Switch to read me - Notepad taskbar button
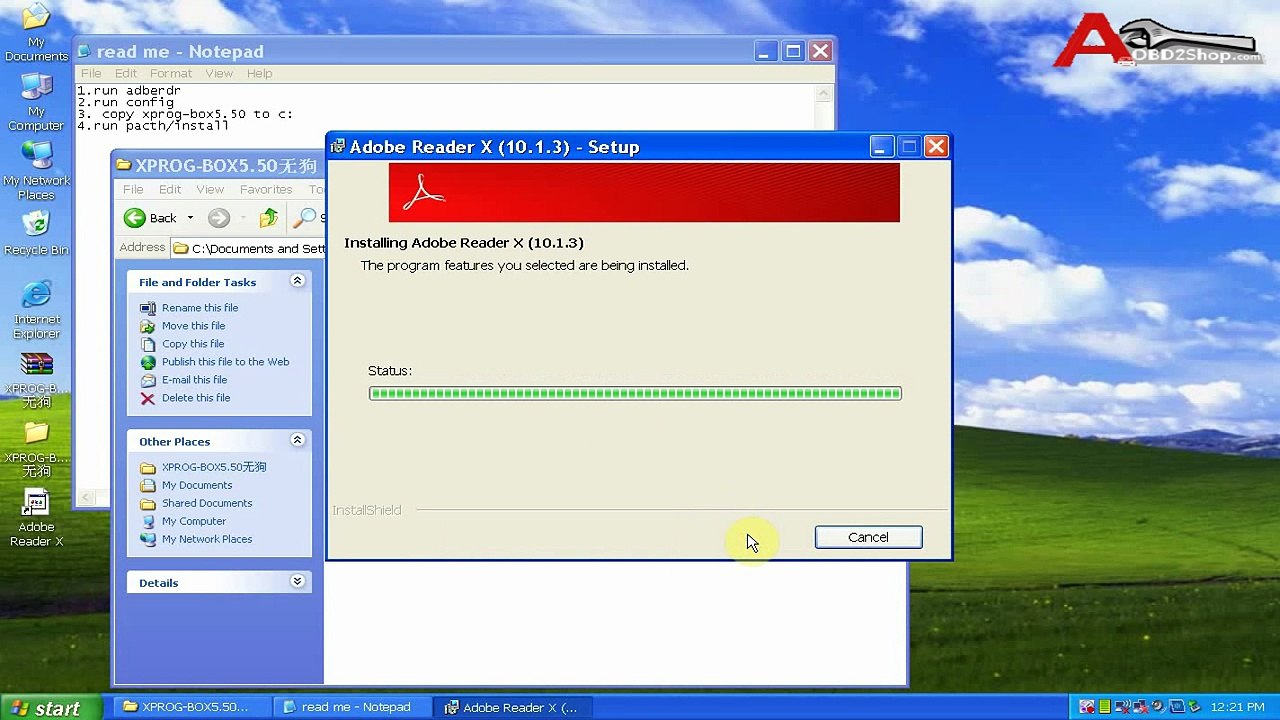The width and height of the screenshot is (1280, 720). click(353, 707)
